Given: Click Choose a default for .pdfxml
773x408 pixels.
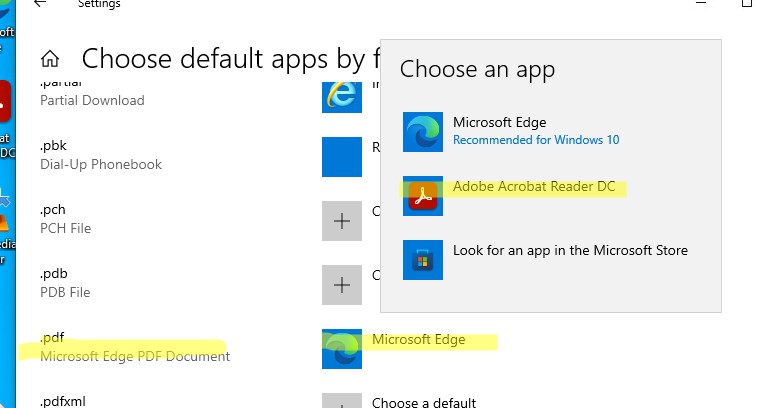Looking at the screenshot, I should pos(424,402).
